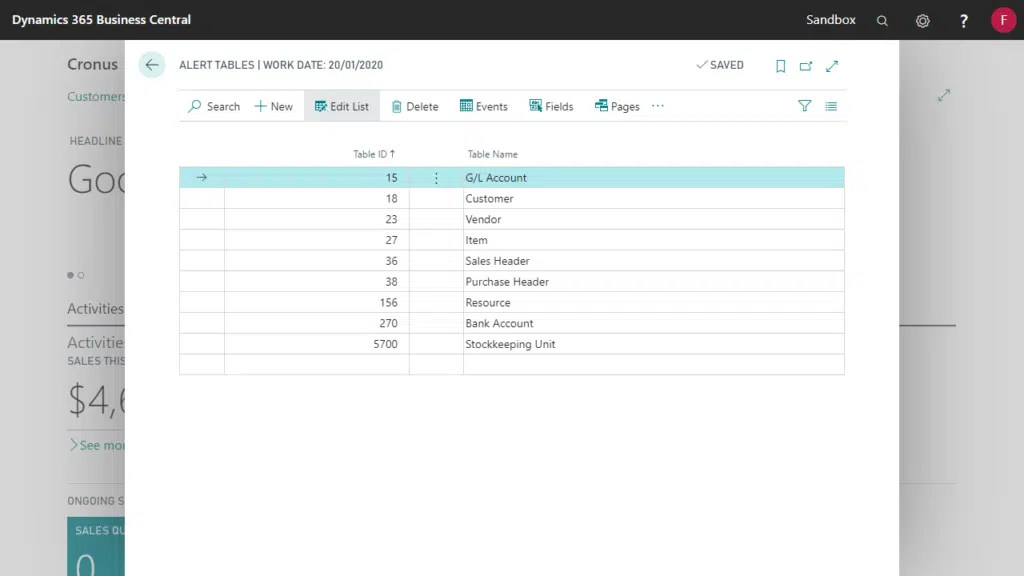Sort by Table ID column header
The height and width of the screenshot is (576, 1024).
pyautogui.click(x=374, y=154)
